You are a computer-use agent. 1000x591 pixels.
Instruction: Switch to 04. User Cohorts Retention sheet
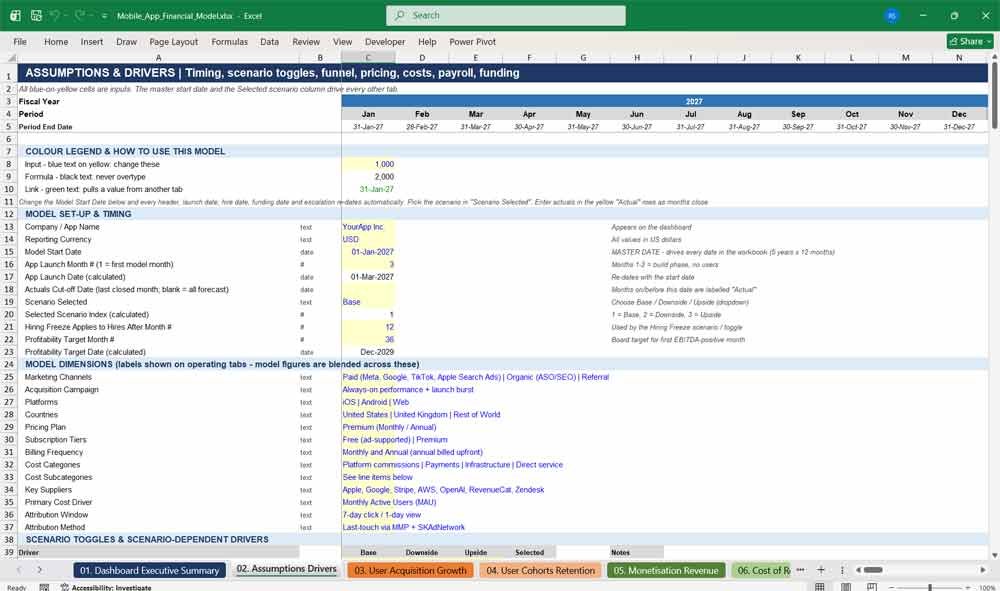click(x=540, y=570)
